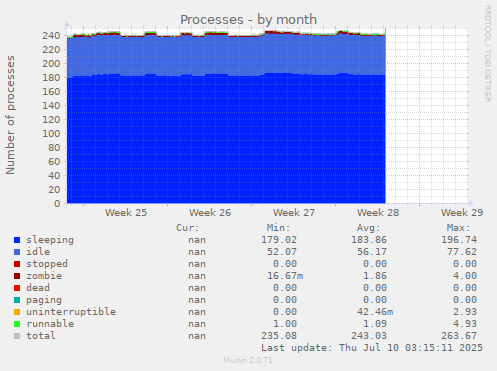The height and width of the screenshot is (371, 497).
Task: Click runnable min value 1.00
Action: 285,324
